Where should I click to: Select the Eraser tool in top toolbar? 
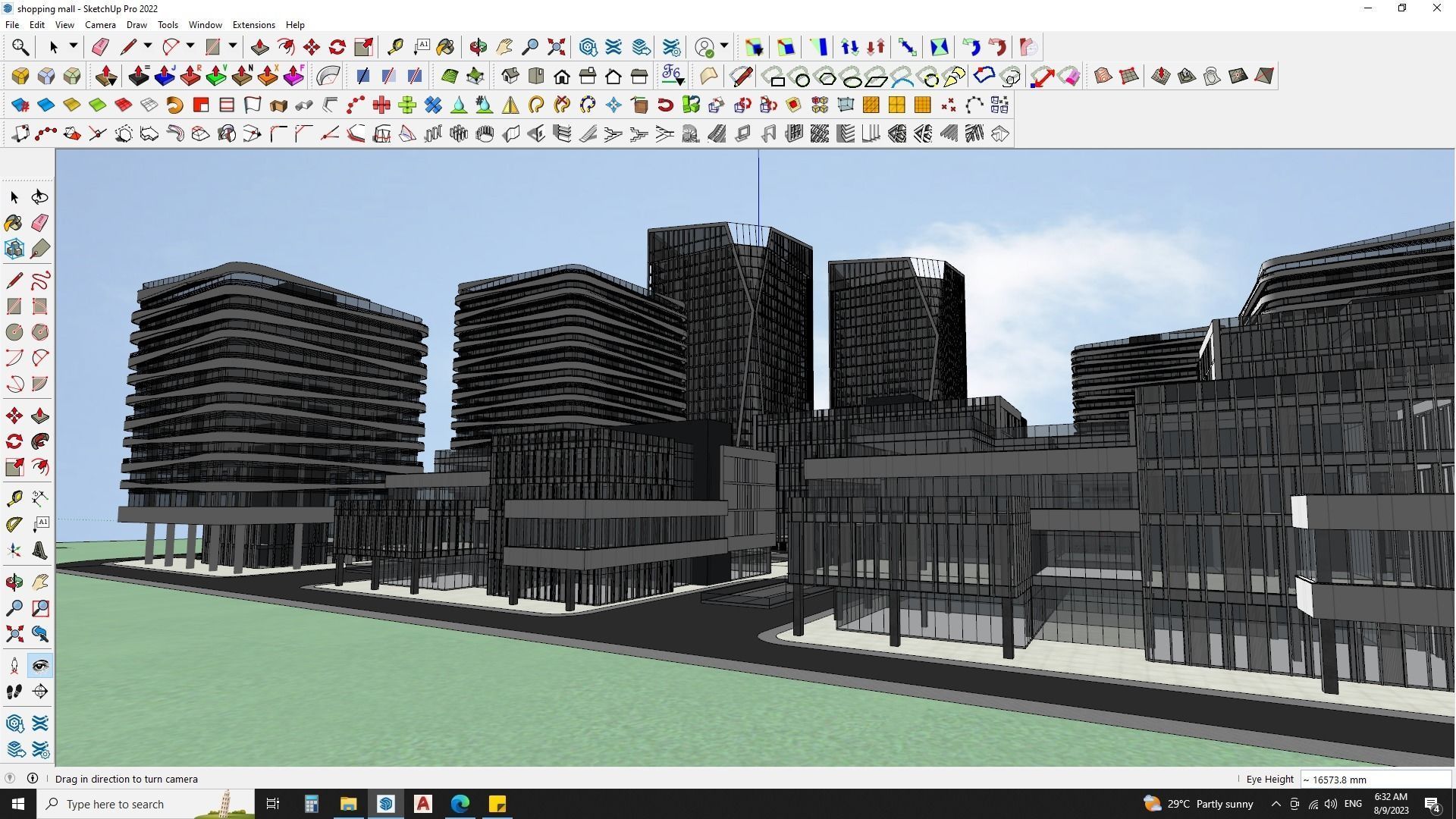(100, 47)
